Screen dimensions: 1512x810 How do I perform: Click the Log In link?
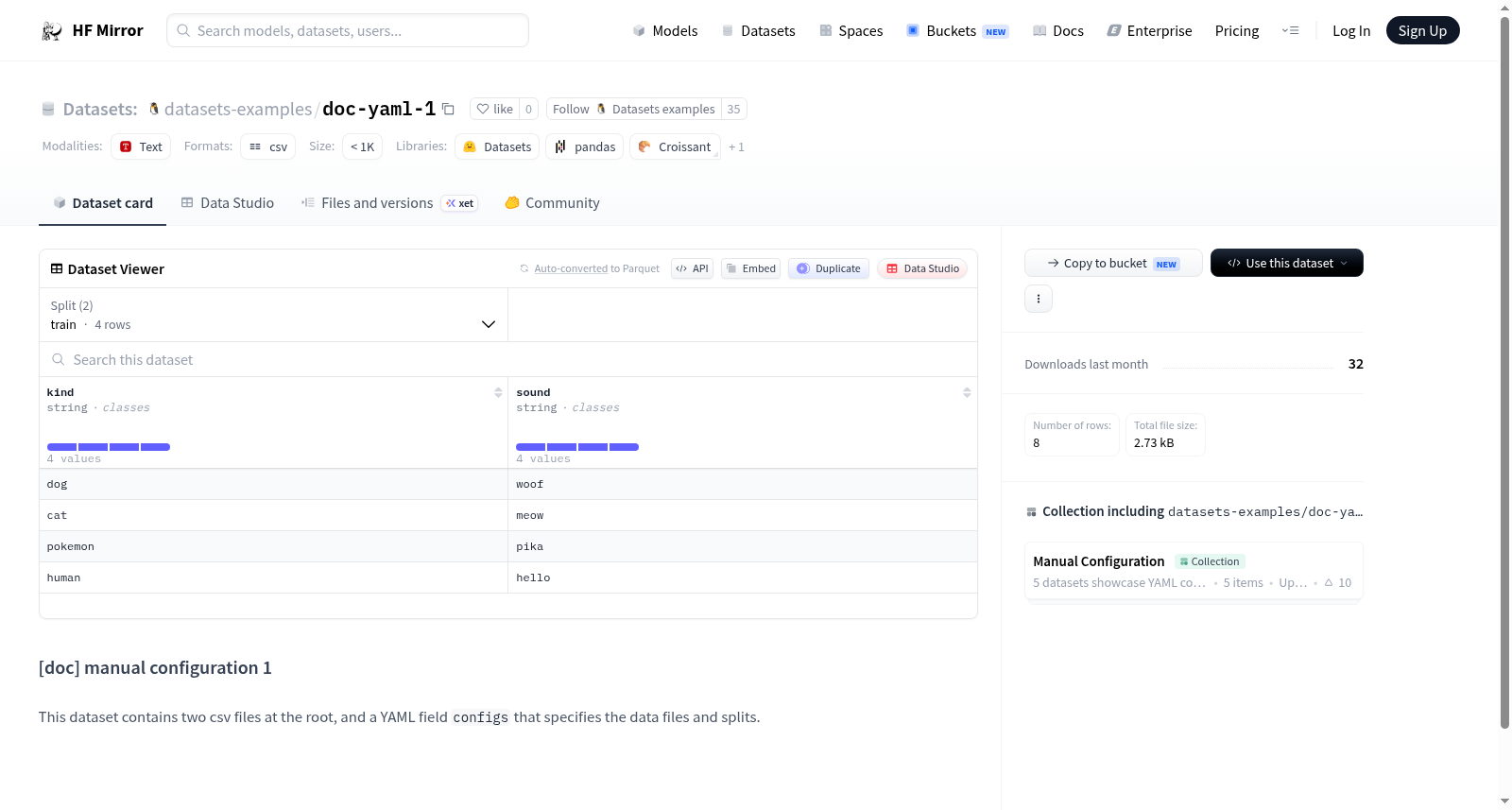[x=1351, y=31]
